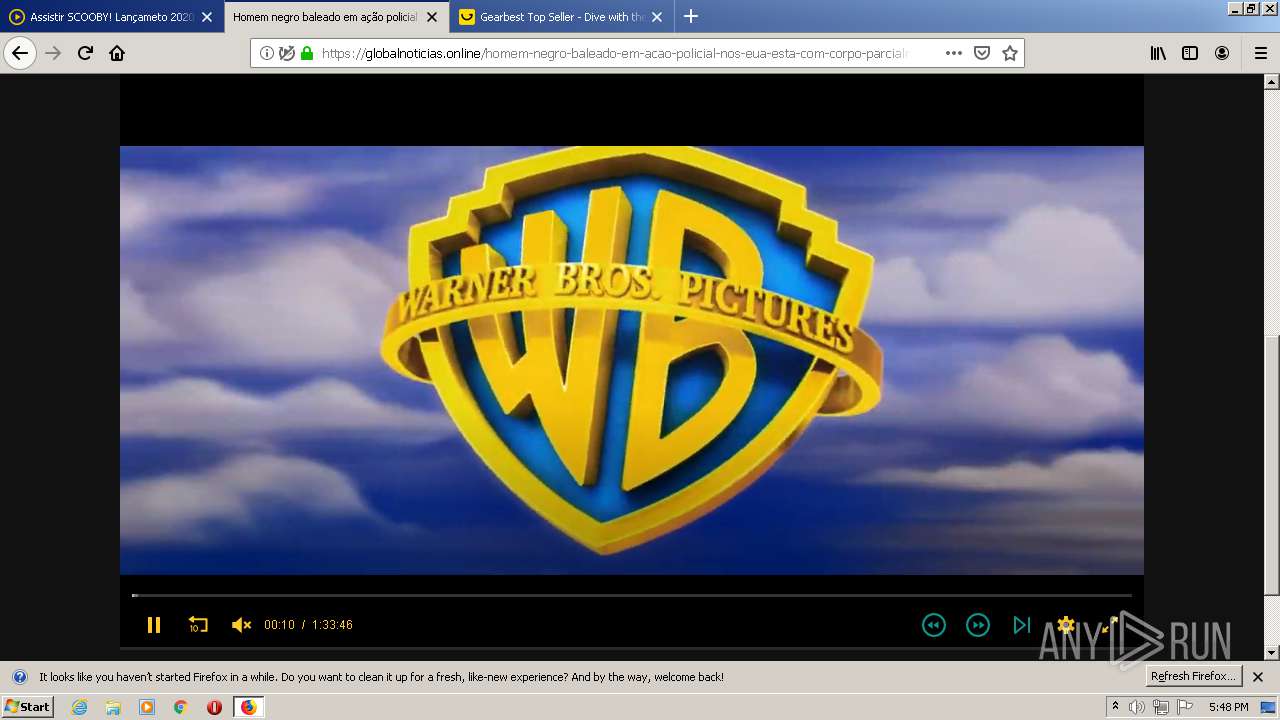Bookmark this page with star icon
Image resolution: width=1280 pixels, height=720 pixels.
(1010, 53)
